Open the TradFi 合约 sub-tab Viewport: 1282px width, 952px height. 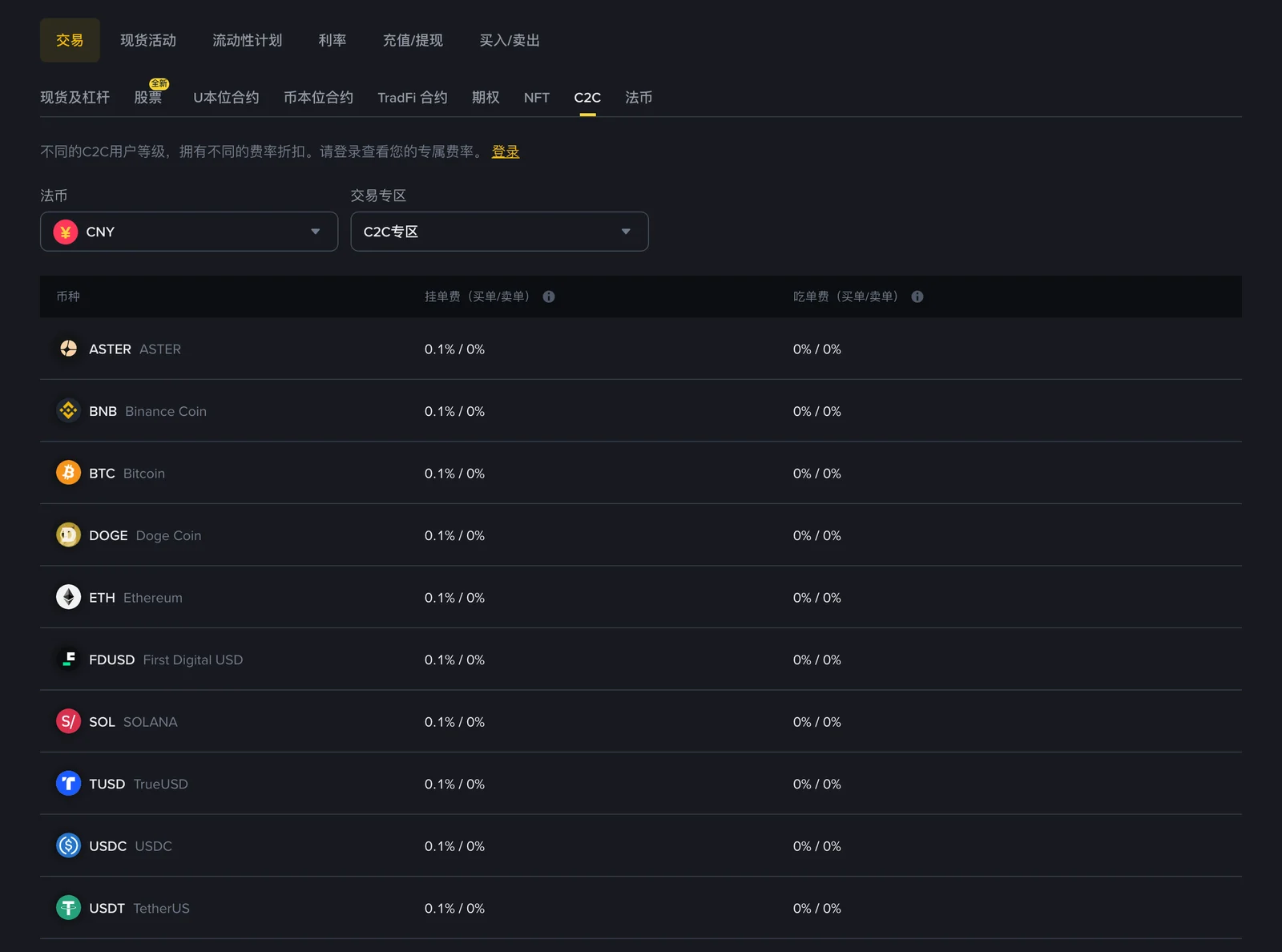click(413, 98)
